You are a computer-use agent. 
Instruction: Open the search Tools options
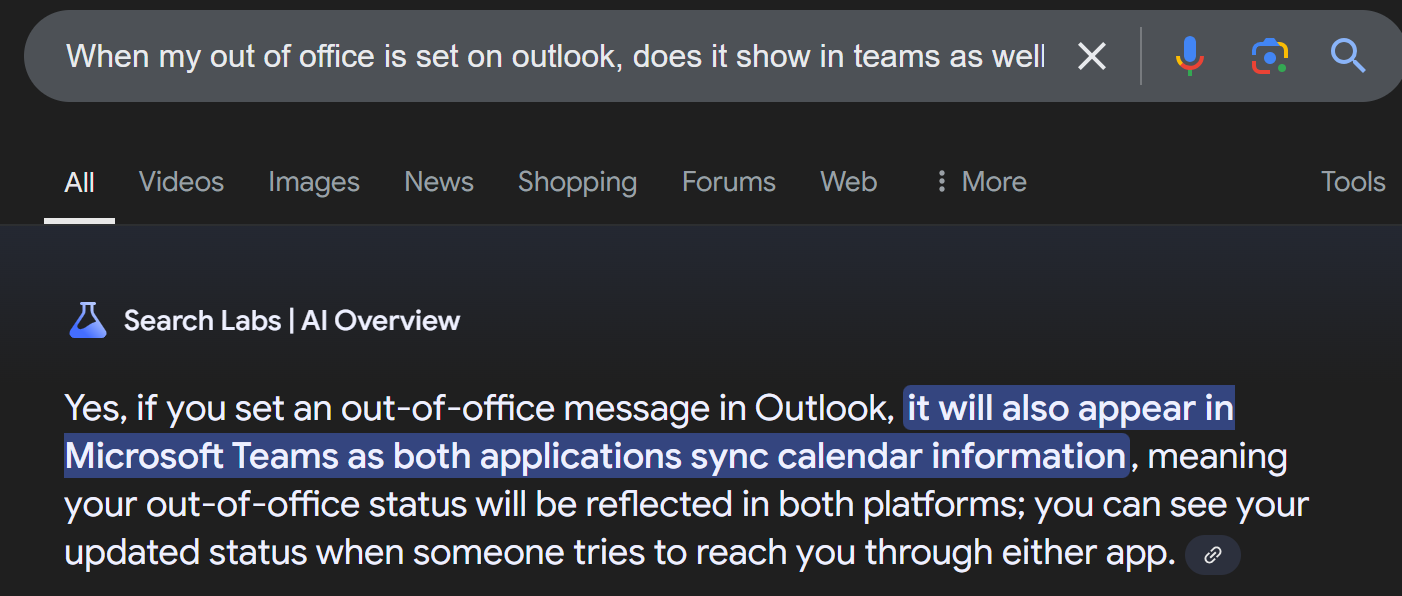1353,181
